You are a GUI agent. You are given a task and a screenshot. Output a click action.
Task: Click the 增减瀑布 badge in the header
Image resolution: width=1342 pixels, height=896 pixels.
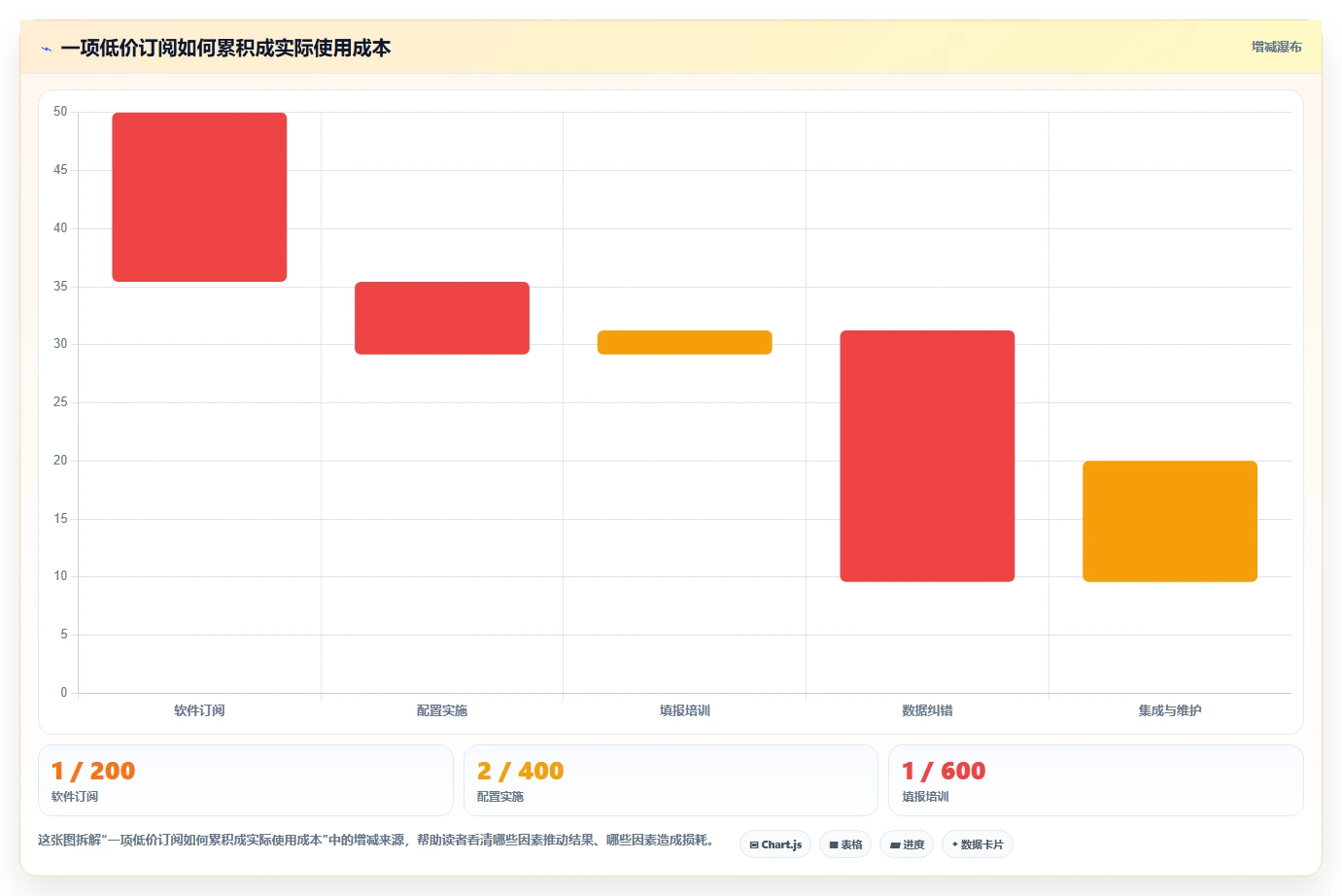coord(1276,47)
